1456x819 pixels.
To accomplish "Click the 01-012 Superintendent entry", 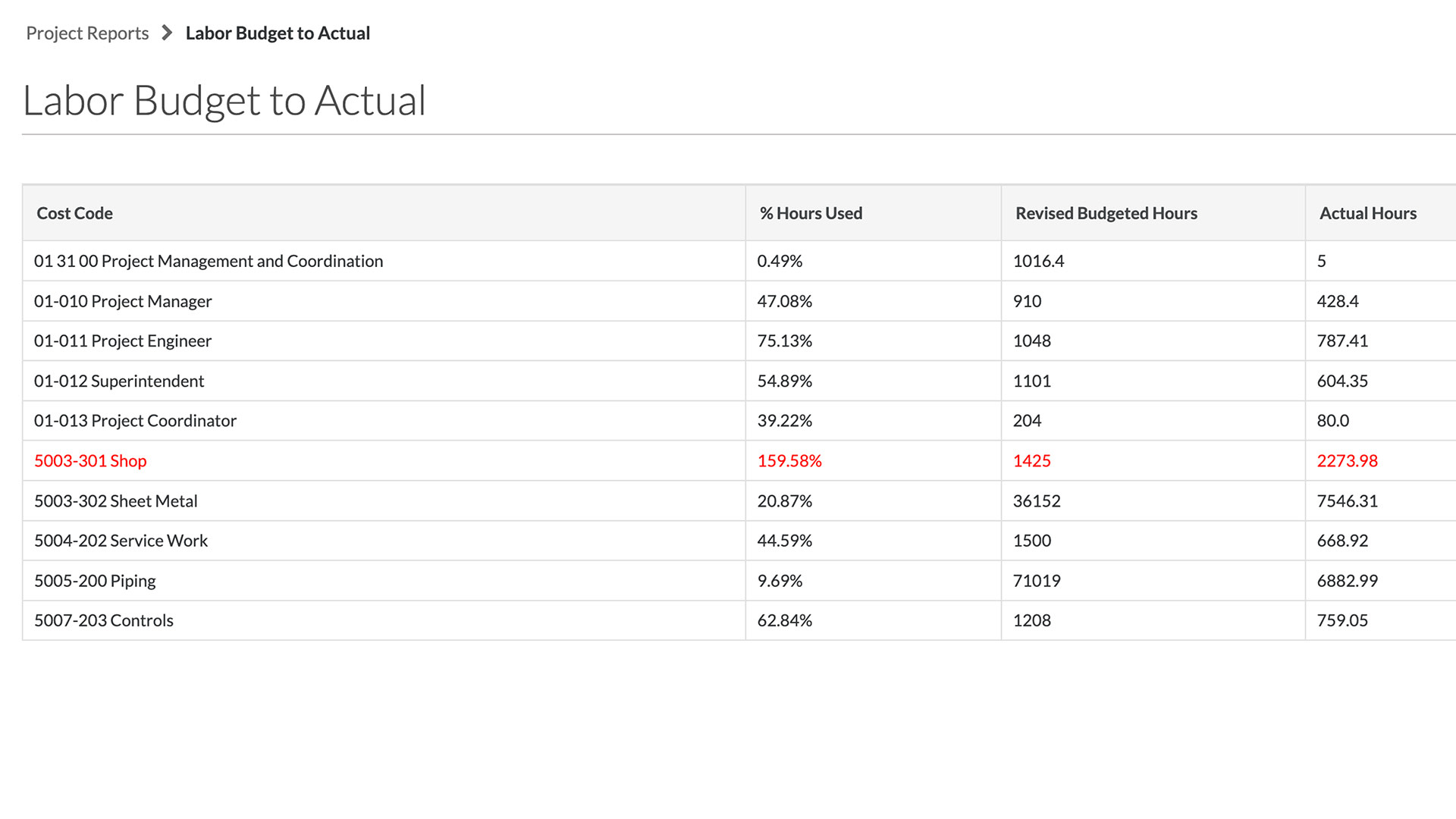I will (119, 381).
